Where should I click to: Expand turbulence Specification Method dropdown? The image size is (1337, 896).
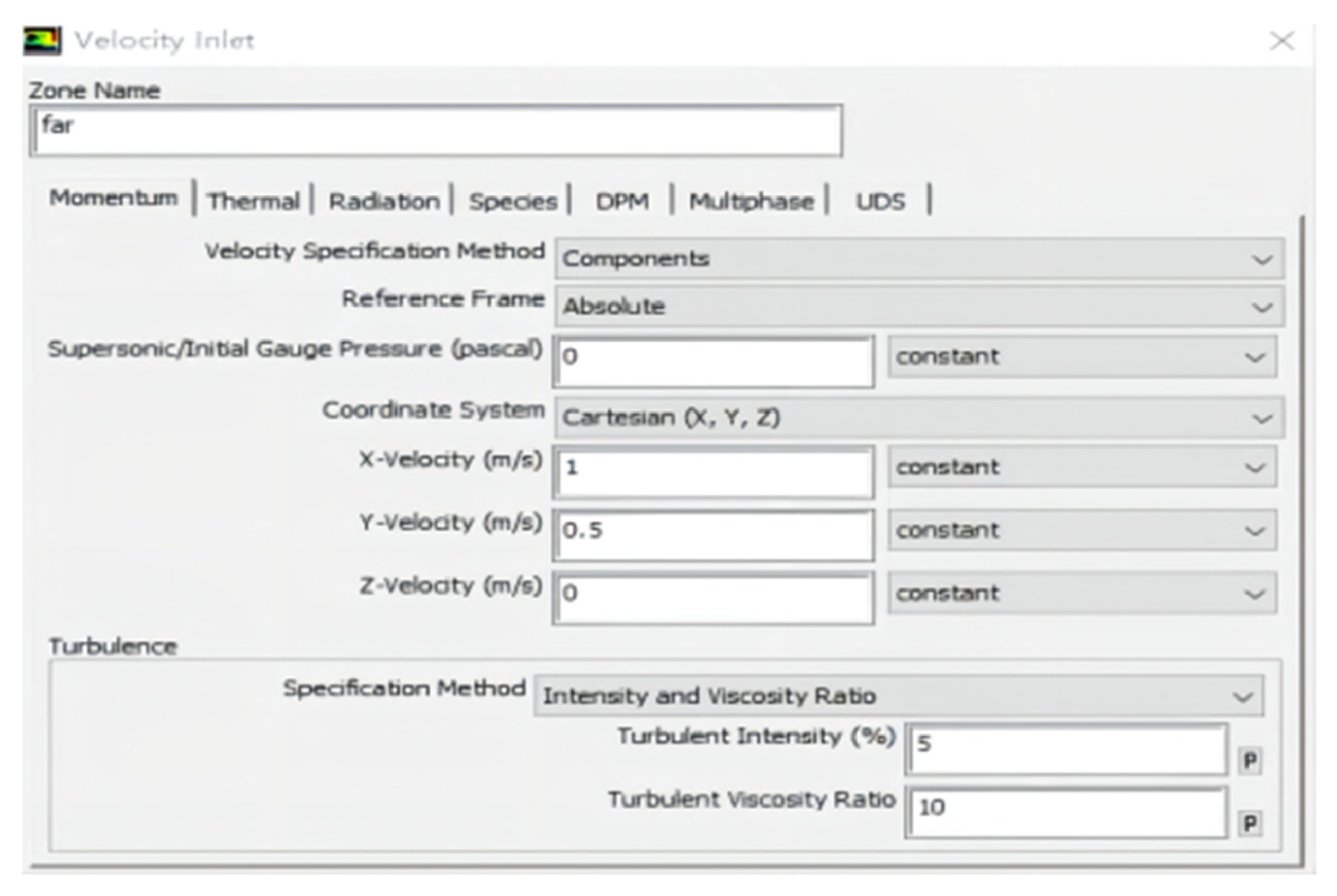point(898,696)
